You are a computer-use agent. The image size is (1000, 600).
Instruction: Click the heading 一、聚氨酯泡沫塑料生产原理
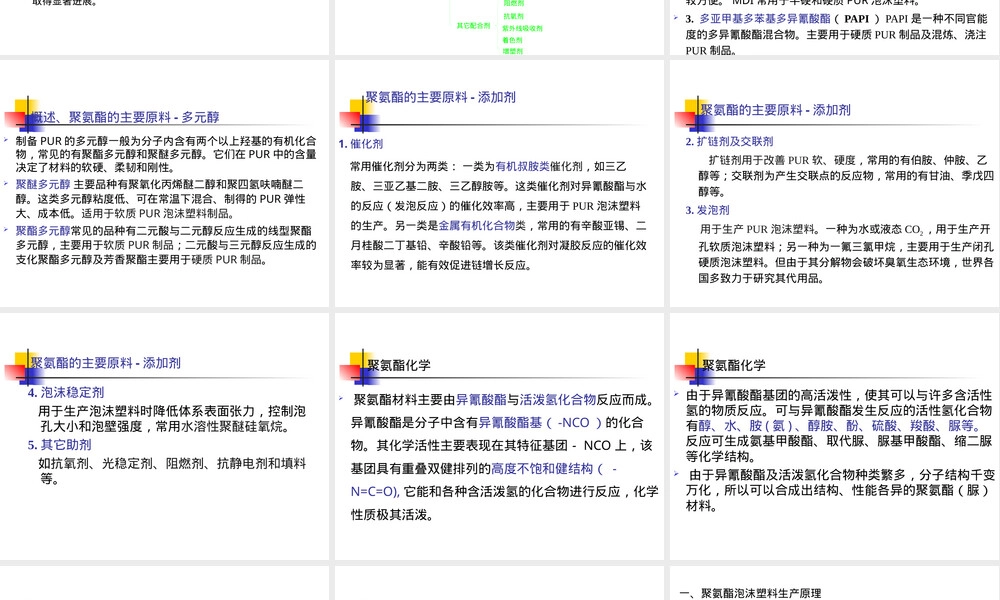coord(751,594)
